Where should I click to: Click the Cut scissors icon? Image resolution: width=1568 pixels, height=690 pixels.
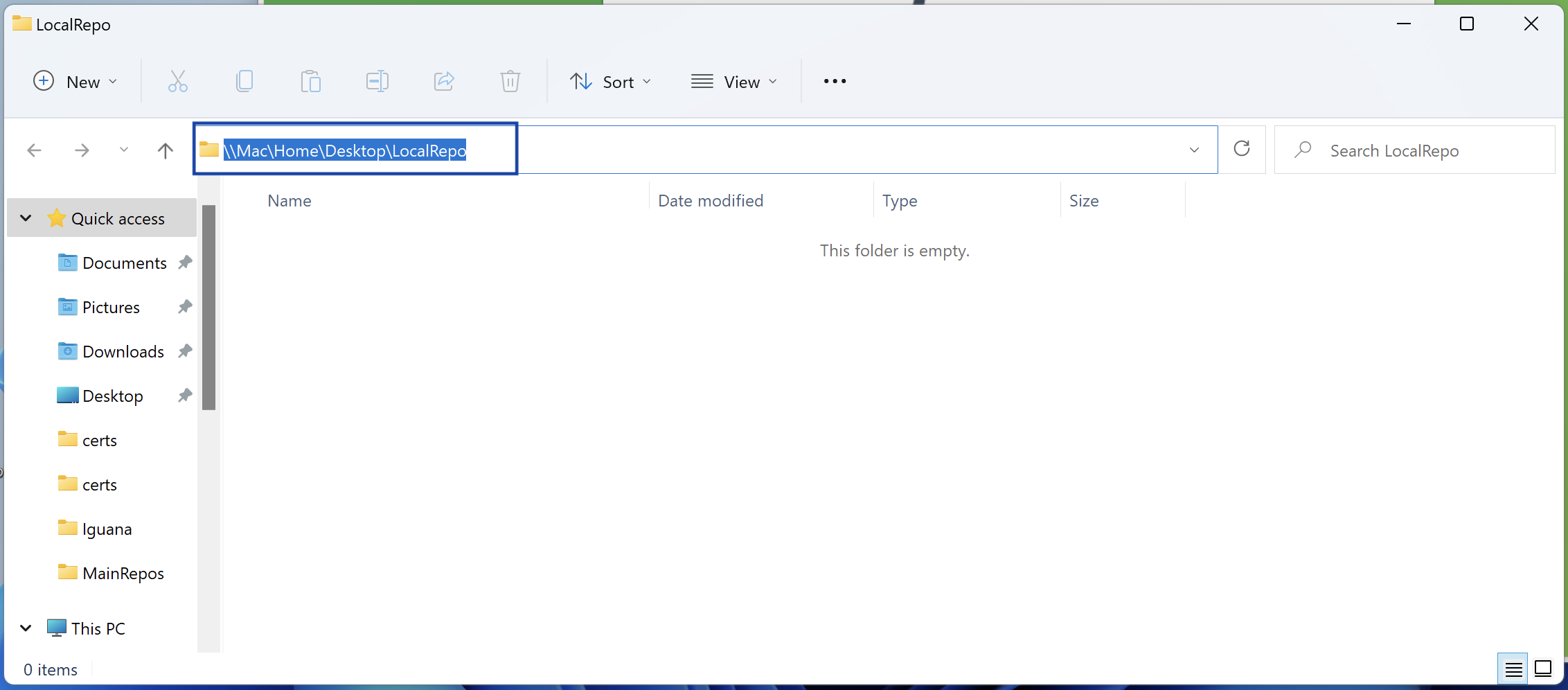point(177,82)
